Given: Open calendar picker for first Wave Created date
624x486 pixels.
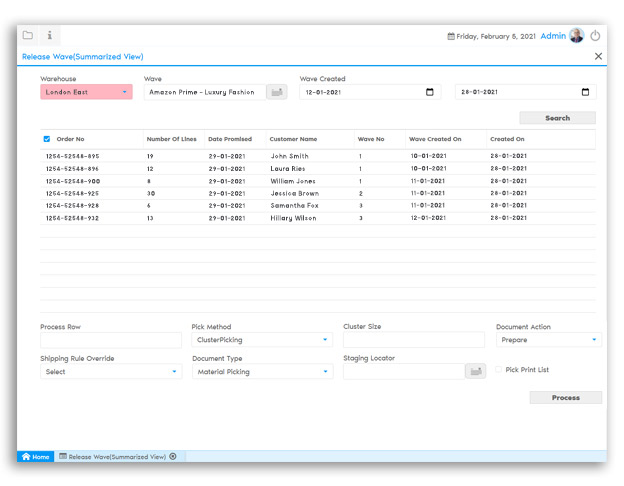Looking at the screenshot, I should coord(430,92).
